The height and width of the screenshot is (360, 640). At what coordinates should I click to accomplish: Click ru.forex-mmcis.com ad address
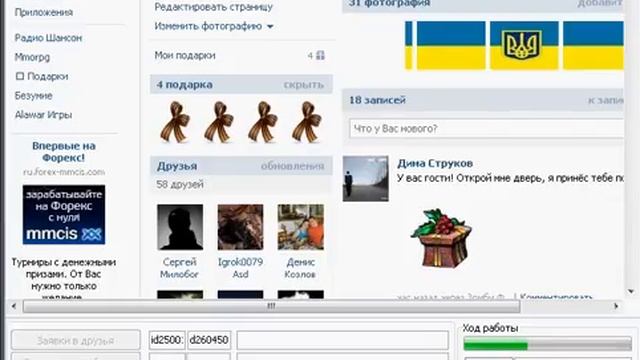[x=64, y=172]
